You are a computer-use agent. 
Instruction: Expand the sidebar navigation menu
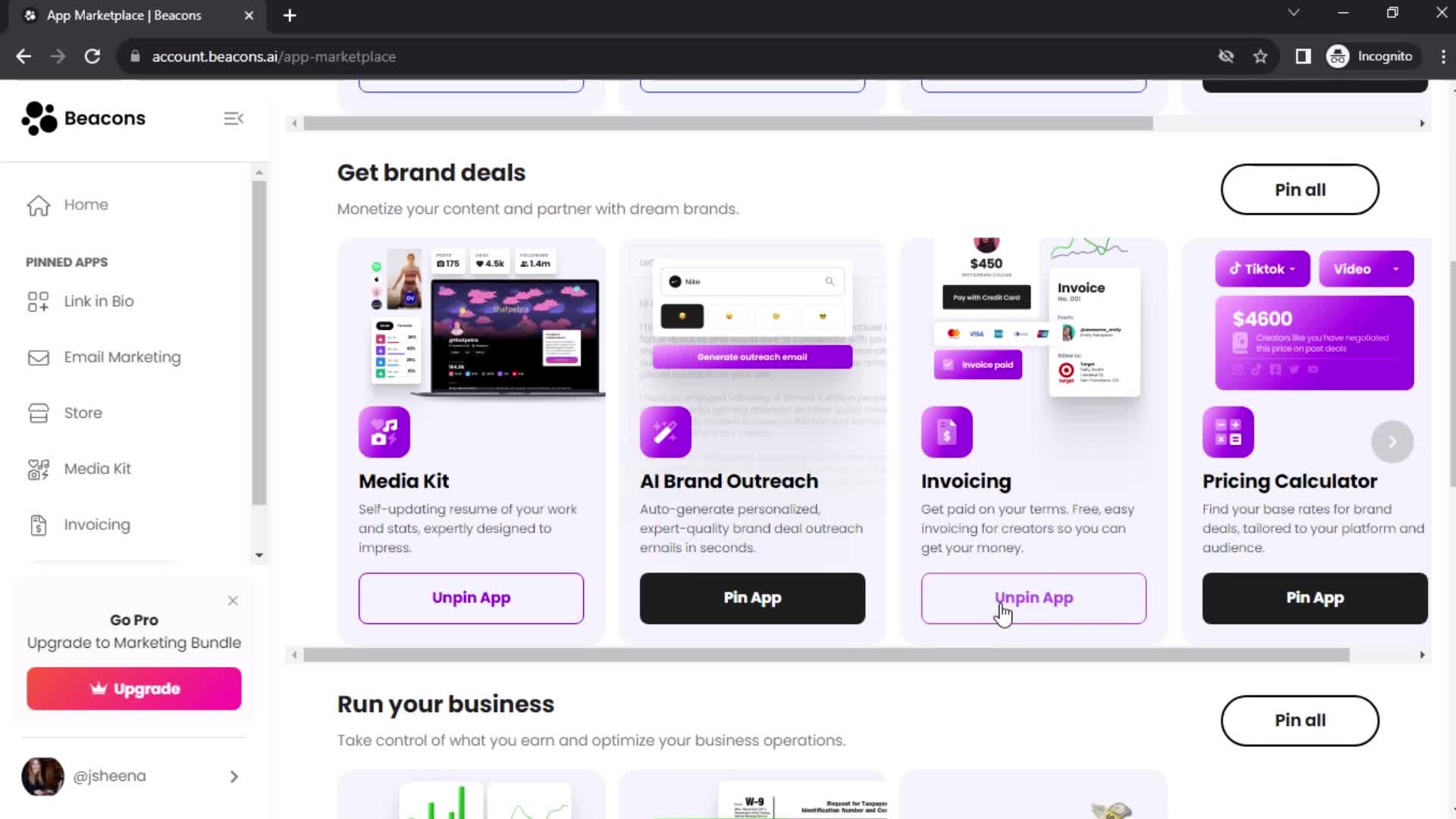pyautogui.click(x=234, y=118)
